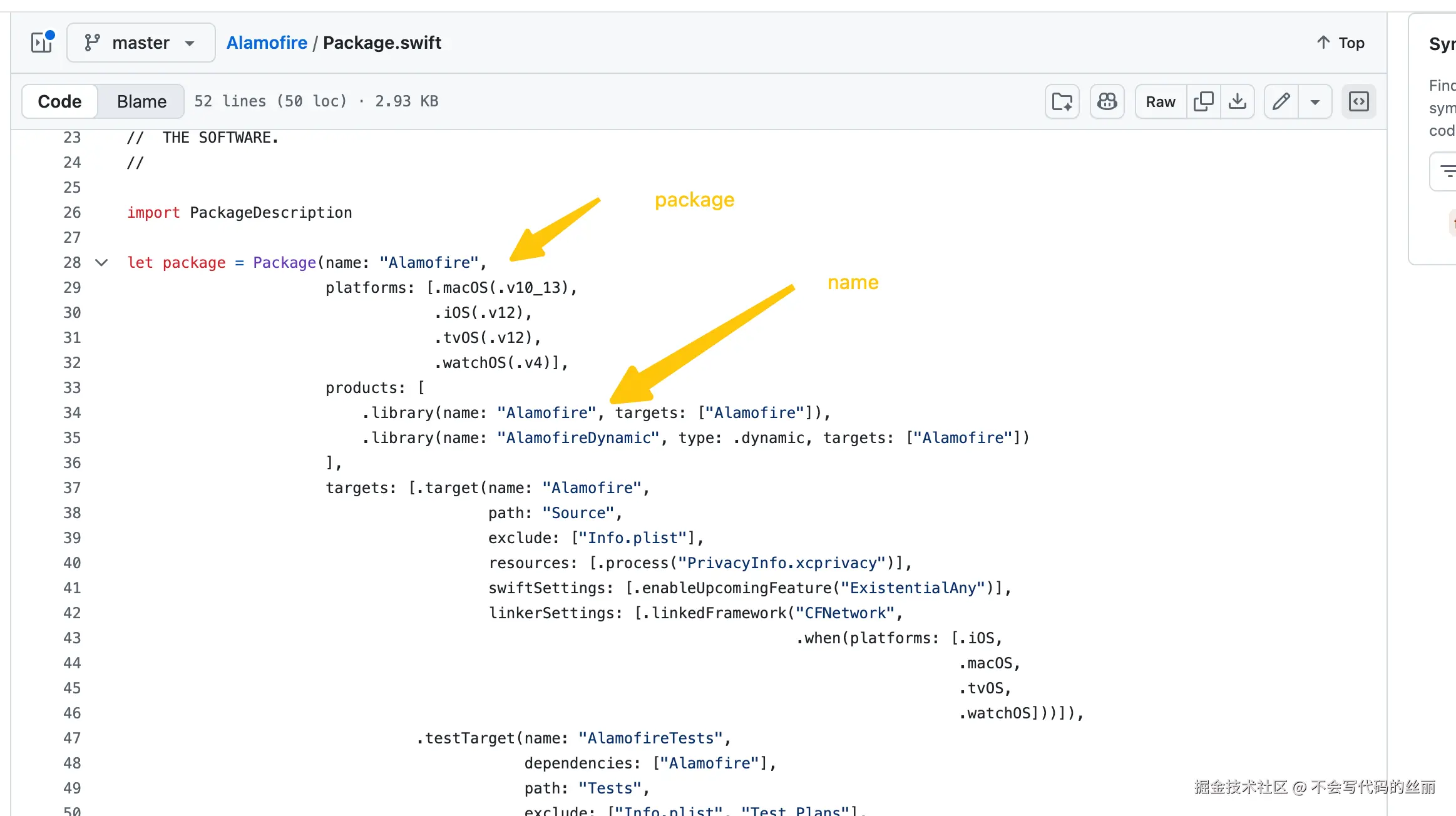Switch to the Code tab
This screenshot has width=1456, height=816.
coord(59,101)
